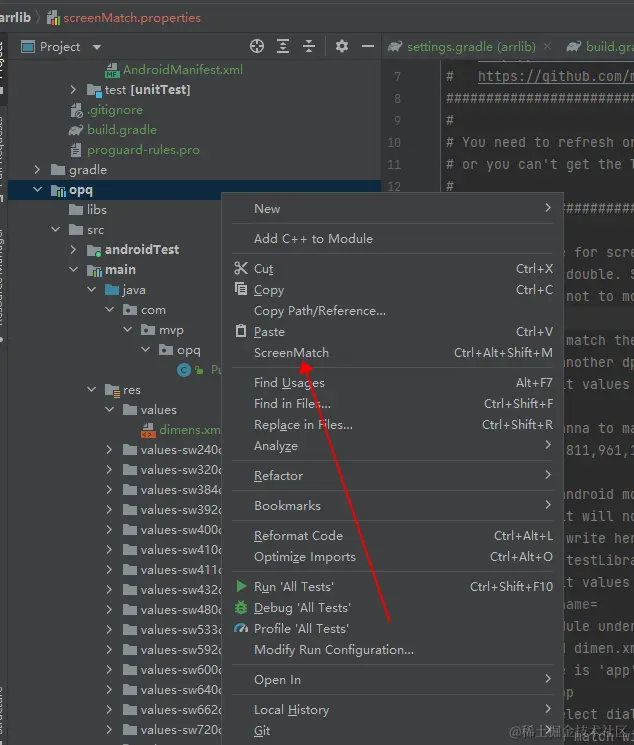Open the Analyze submenu
The width and height of the screenshot is (634, 745).
(393, 446)
